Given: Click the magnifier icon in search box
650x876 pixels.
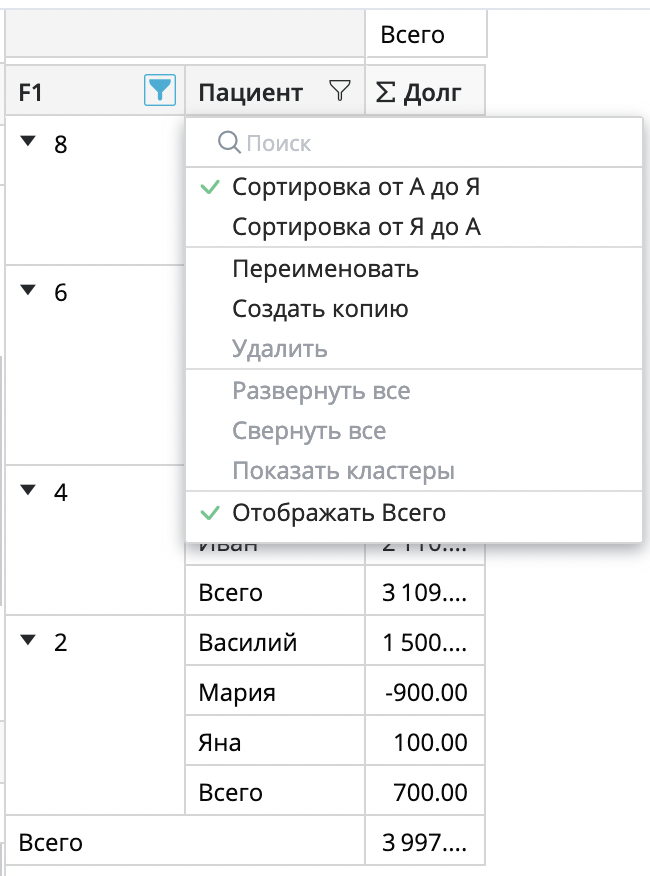Looking at the screenshot, I should (229, 143).
